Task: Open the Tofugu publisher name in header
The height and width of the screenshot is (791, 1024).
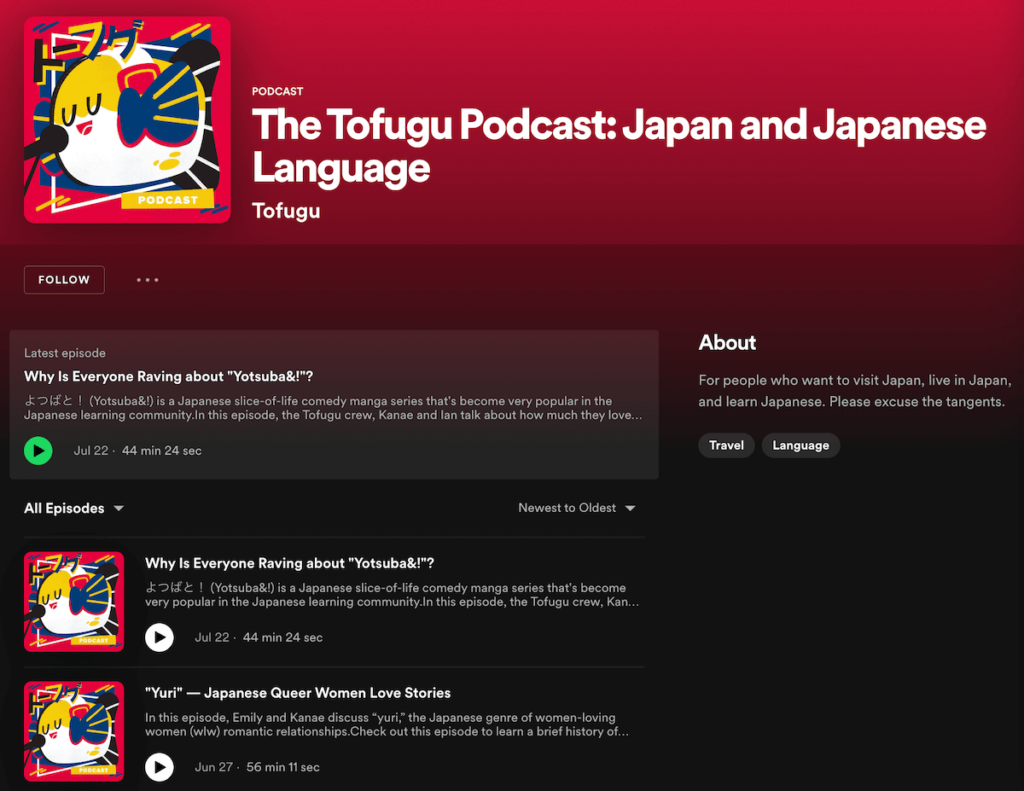Action: pyautogui.click(x=286, y=211)
